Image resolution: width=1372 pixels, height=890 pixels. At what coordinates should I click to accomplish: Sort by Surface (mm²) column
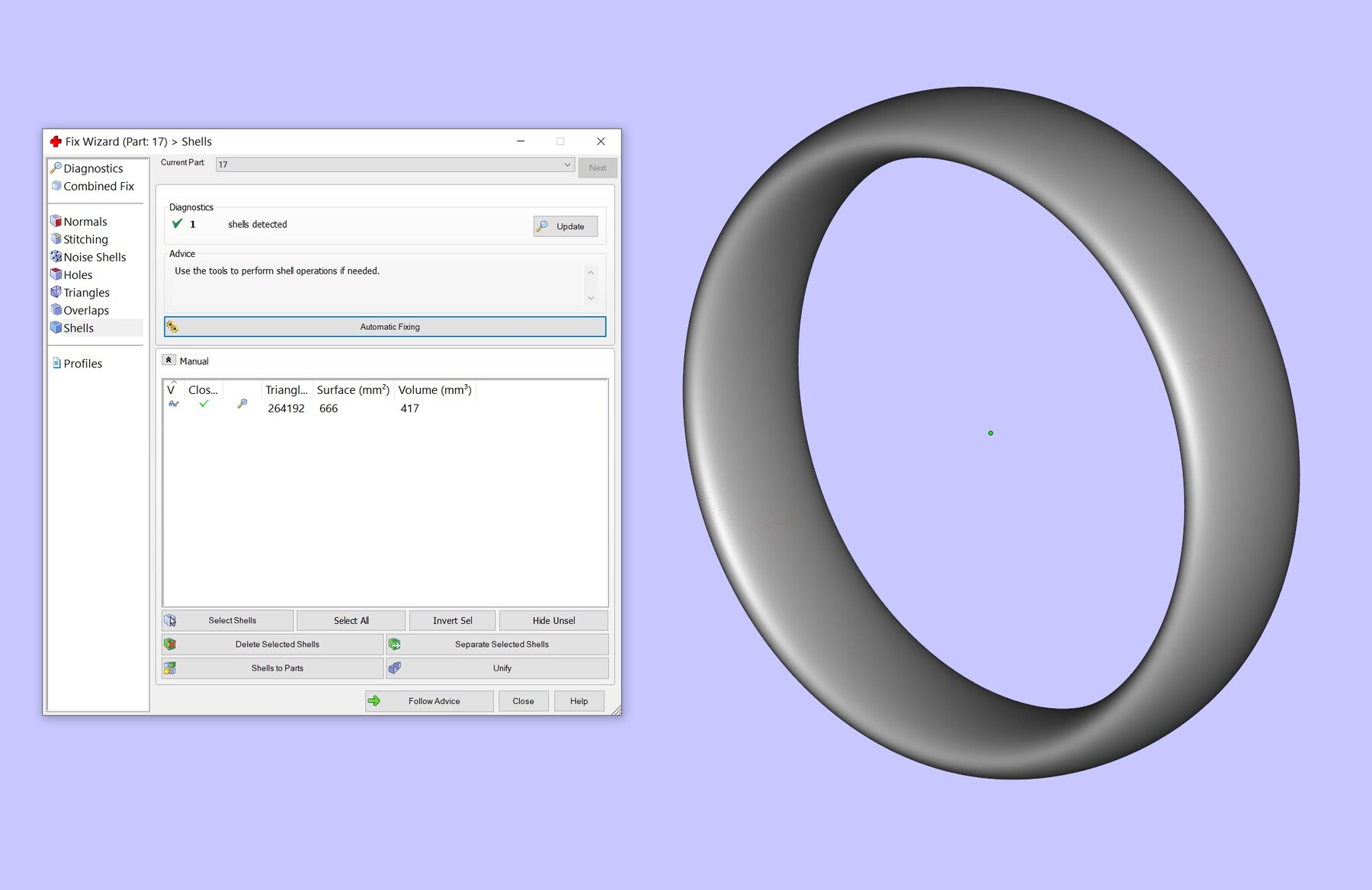point(353,390)
